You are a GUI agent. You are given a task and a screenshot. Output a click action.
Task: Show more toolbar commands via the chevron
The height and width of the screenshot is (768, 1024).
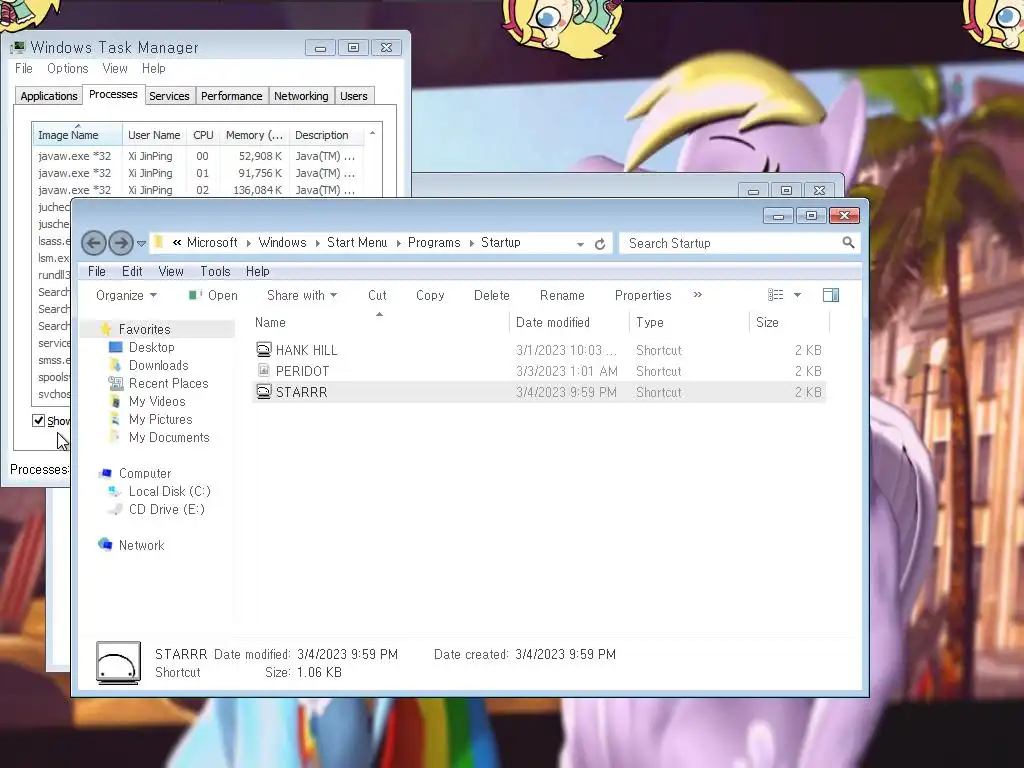[x=697, y=295]
